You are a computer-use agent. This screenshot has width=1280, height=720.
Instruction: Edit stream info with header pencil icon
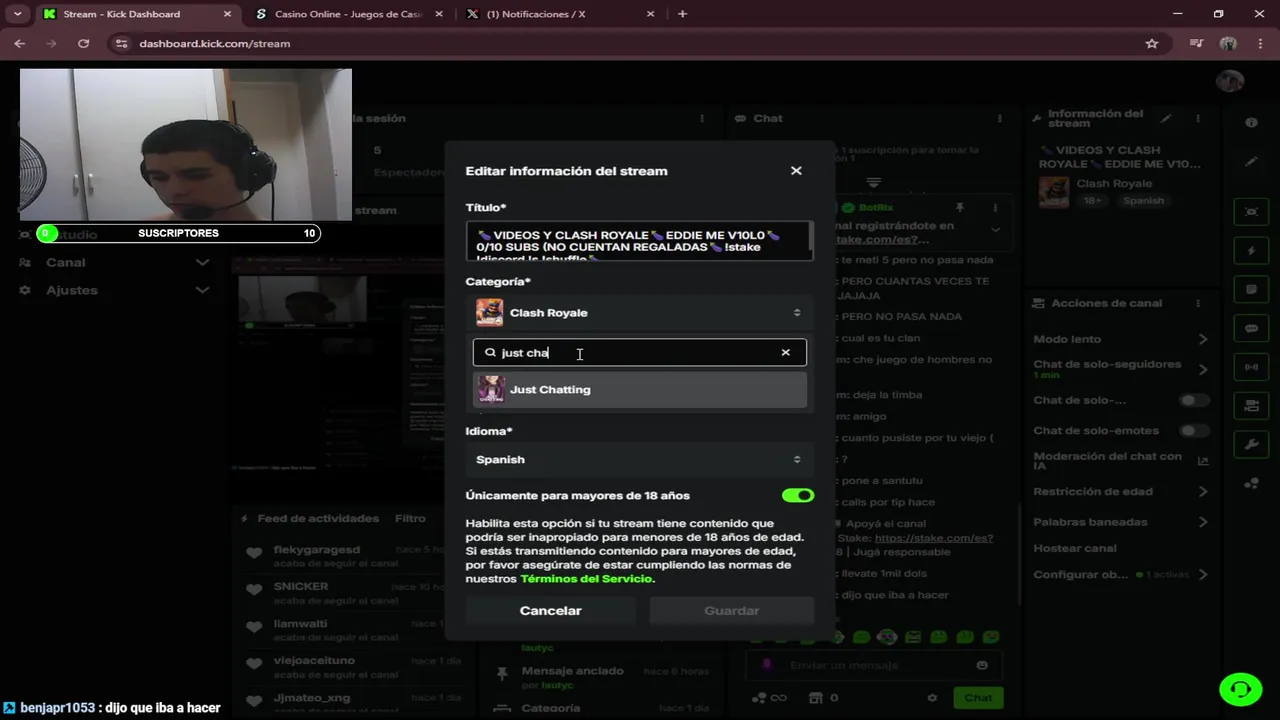1166,119
